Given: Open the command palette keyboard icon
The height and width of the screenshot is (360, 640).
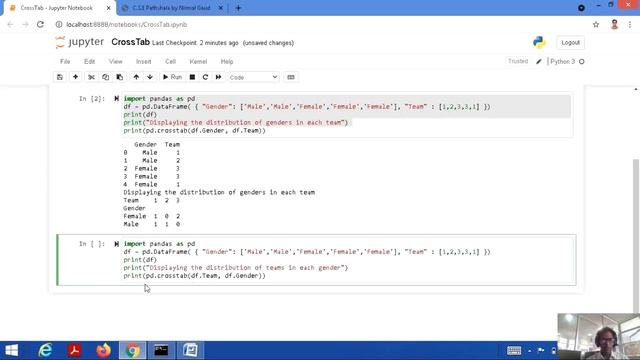Looking at the screenshot, I should pyautogui.click(x=291, y=77).
